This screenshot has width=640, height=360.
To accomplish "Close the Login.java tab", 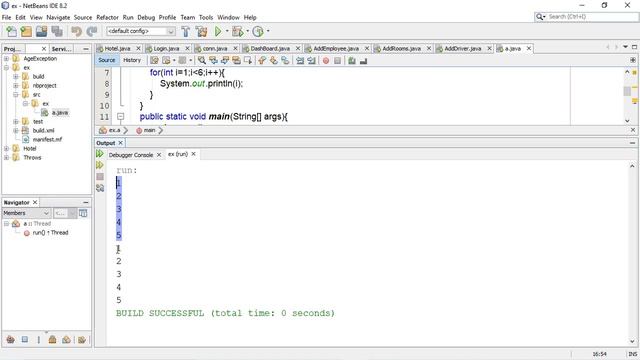I will (x=187, y=48).
